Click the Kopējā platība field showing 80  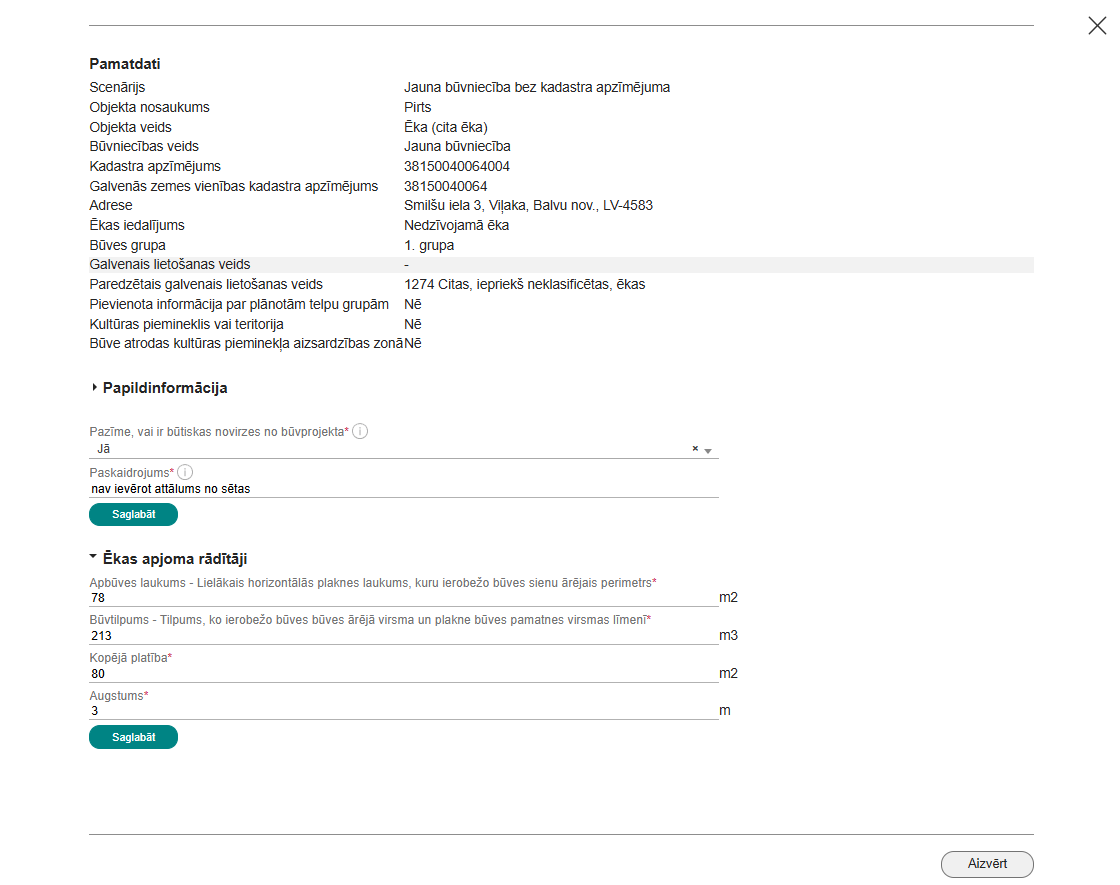[x=404, y=674]
